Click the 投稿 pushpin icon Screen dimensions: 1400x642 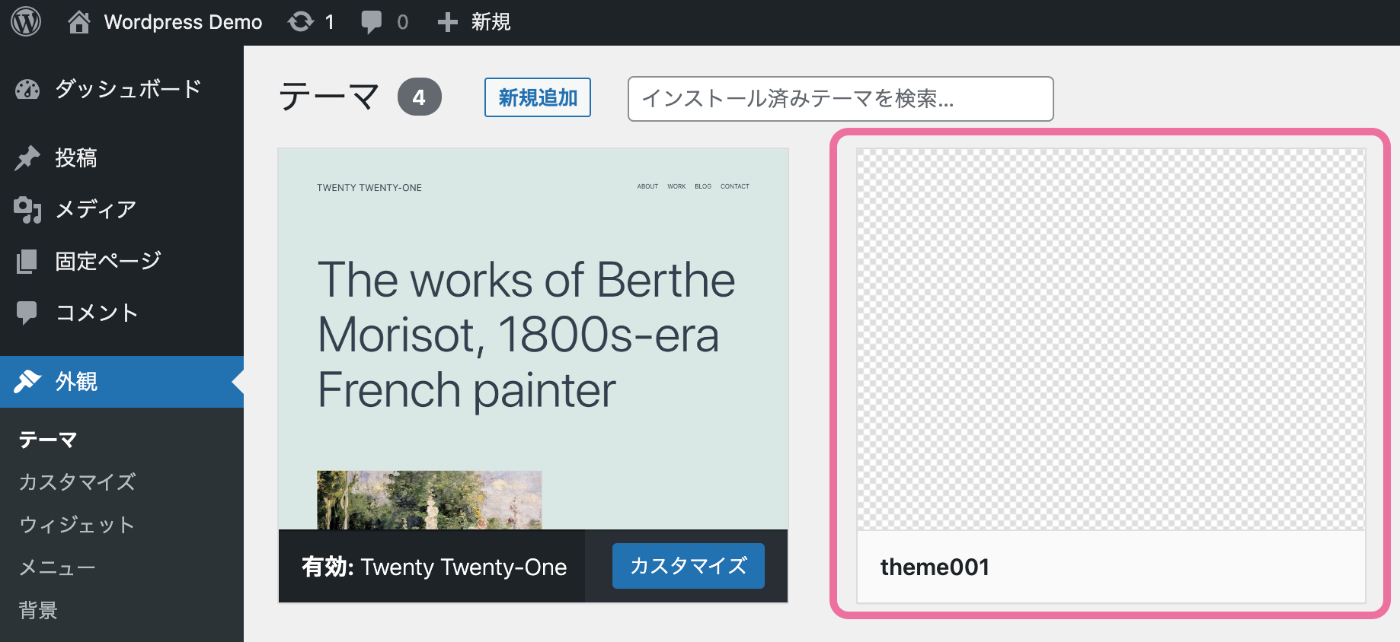point(27,158)
